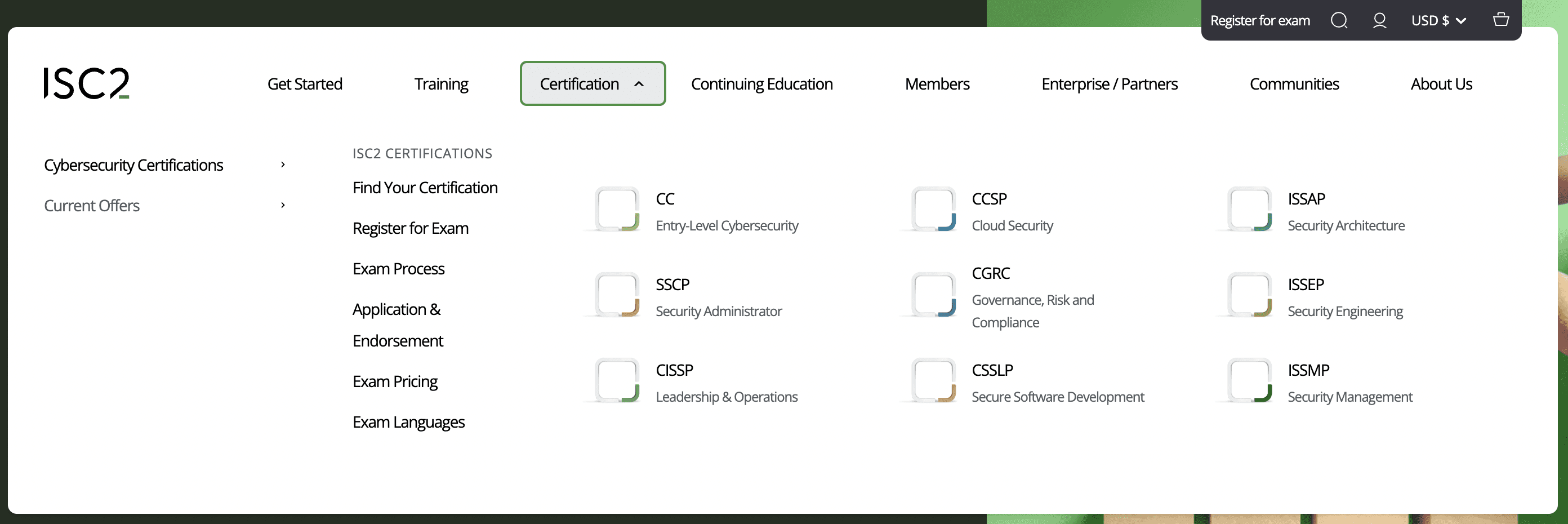Select Cybersecurity Certifications in side menu
The width and height of the screenshot is (1568, 524).
click(x=133, y=165)
